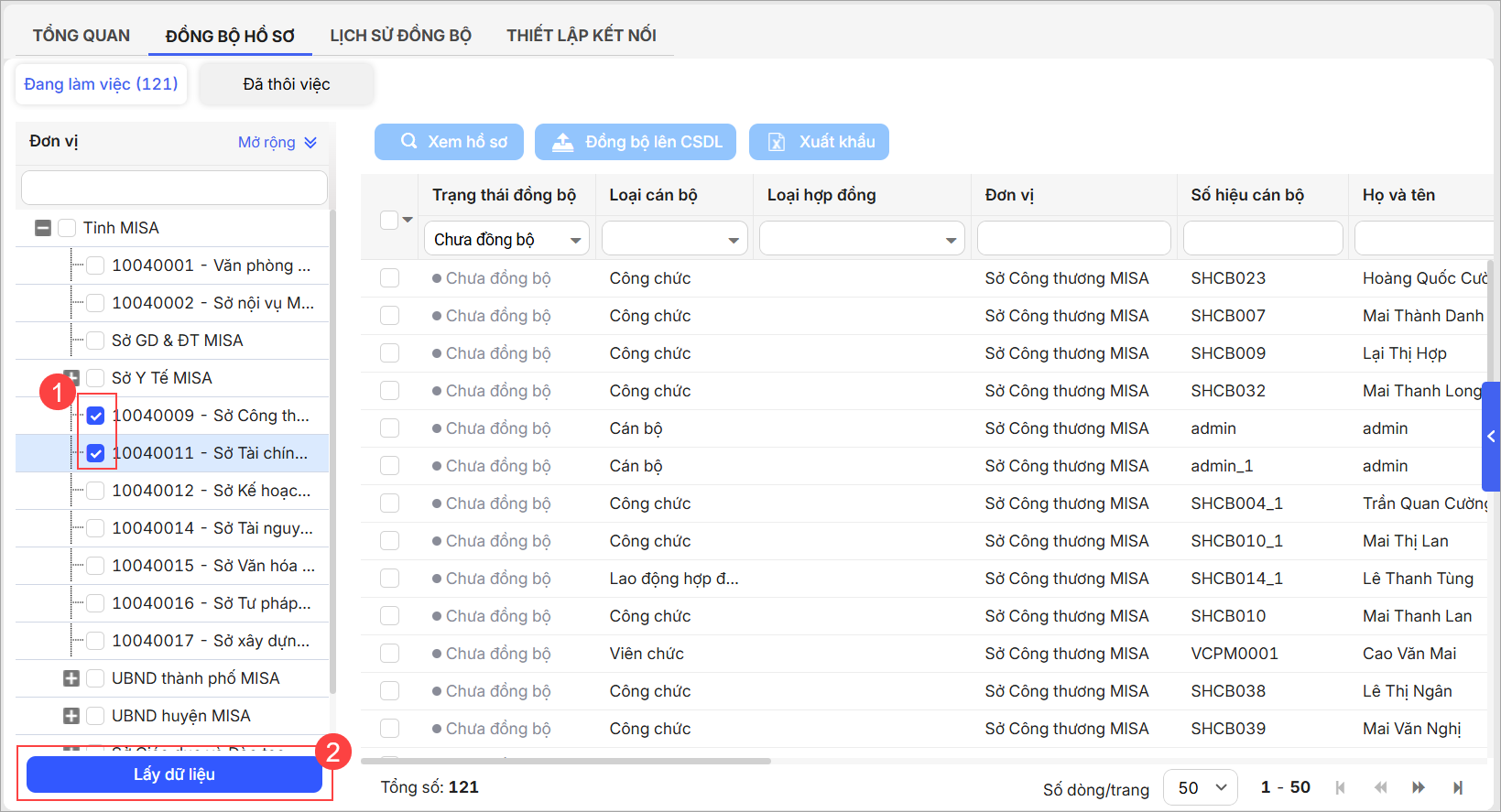Open the blue side panel arrow handle
Viewport: 1501px width, 812px height.
coord(1491,437)
